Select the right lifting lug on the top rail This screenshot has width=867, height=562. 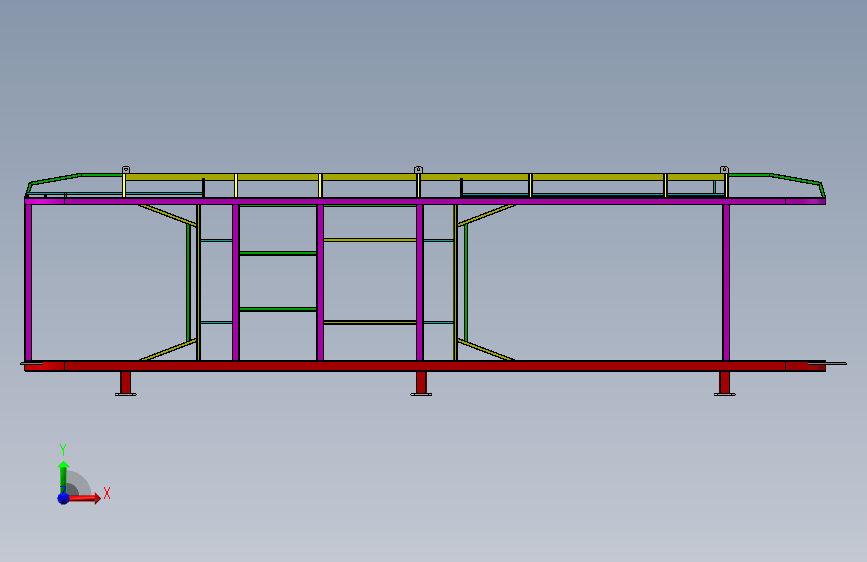click(724, 170)
